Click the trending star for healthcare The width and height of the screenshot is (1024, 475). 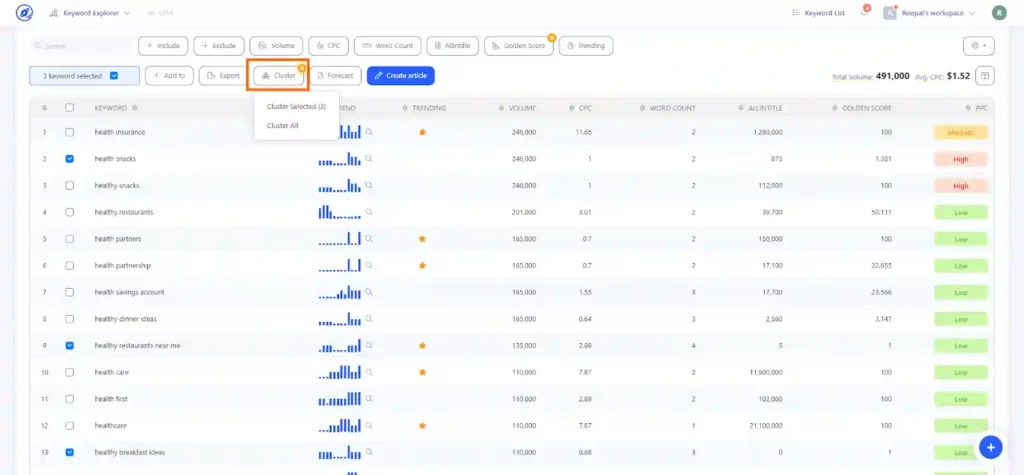423,425
